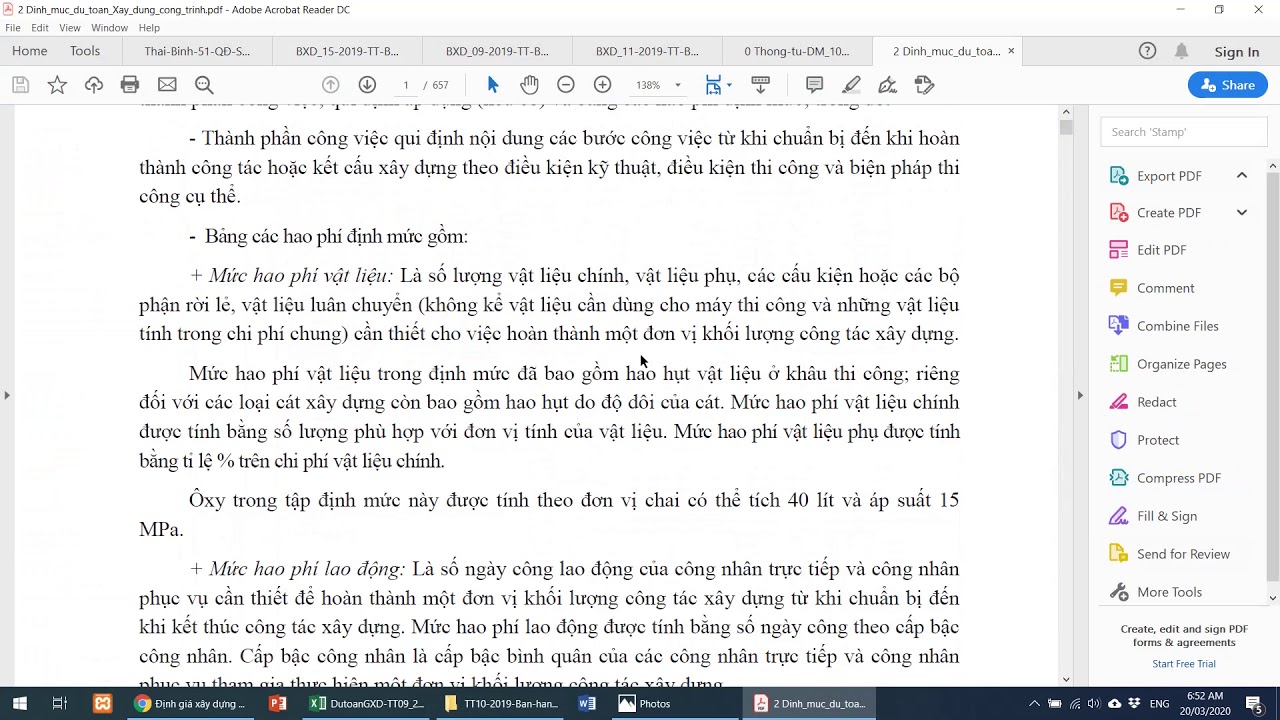The width and height of the screenshot is (1280, 720).
Task: Activate the Hand pan tool
Action: click(x=529, y=85)
